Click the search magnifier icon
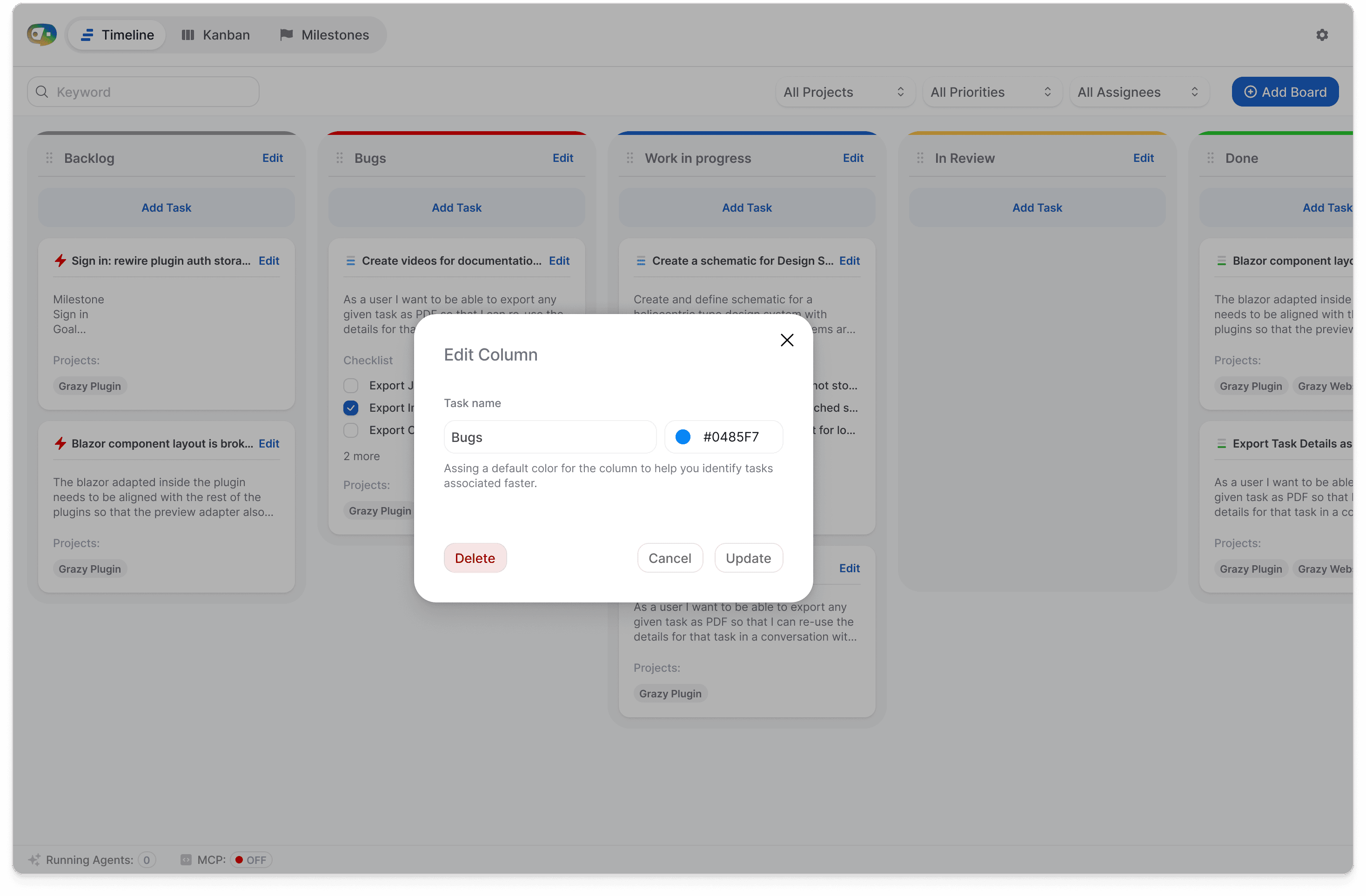This screenshot has height=896, width=1366. [42, 92]
